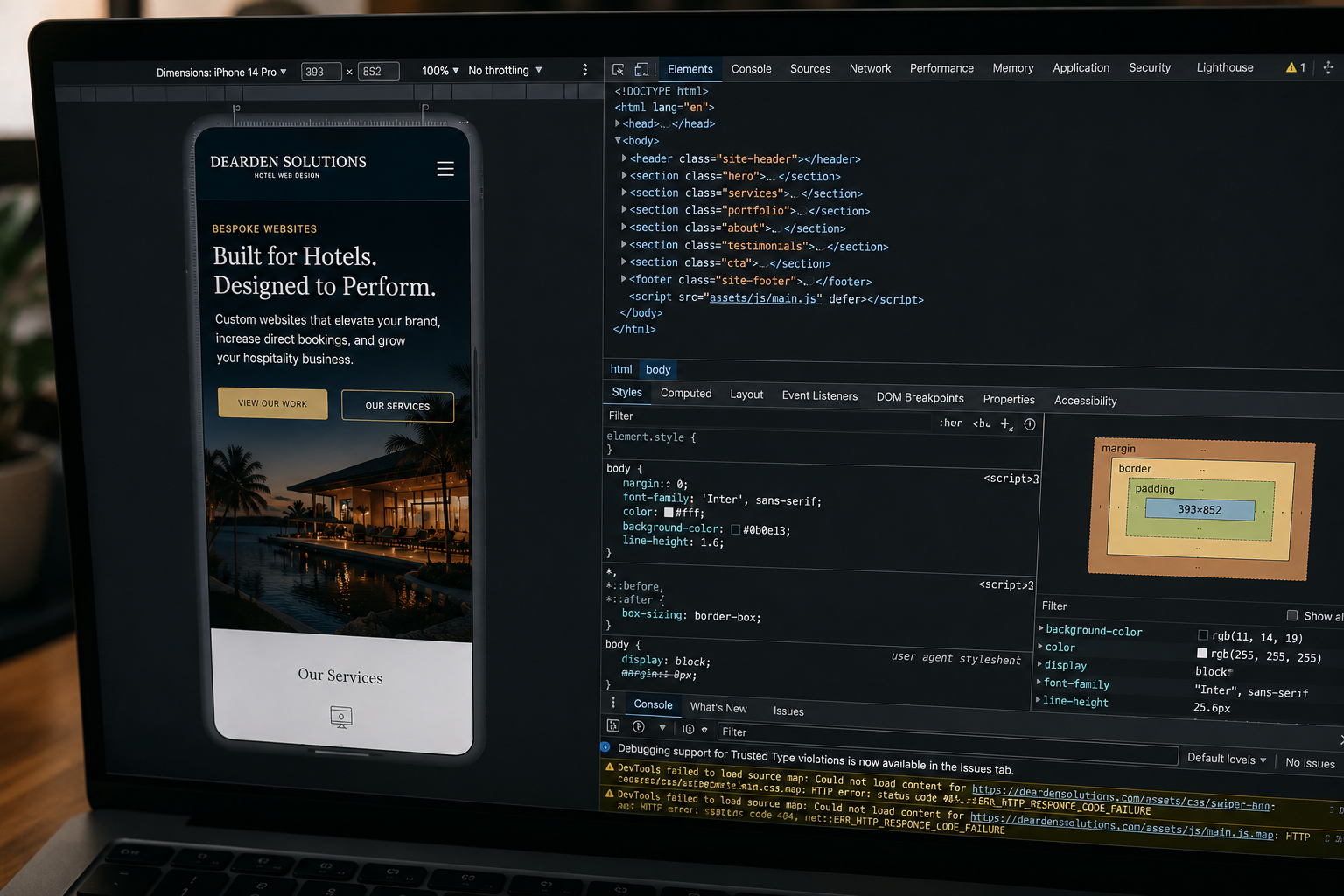Click the DEARDEN SOLUTIONS logo in the preview
The width and height of the screenshot is (1344, 896).
[x=288, y=165]
